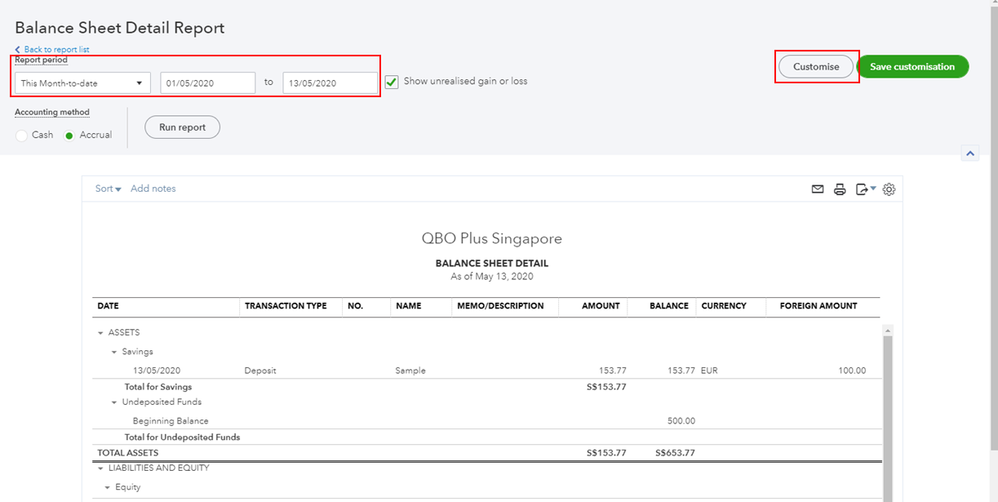Click the print report icon
998x502 pixels.
(840, 189)
